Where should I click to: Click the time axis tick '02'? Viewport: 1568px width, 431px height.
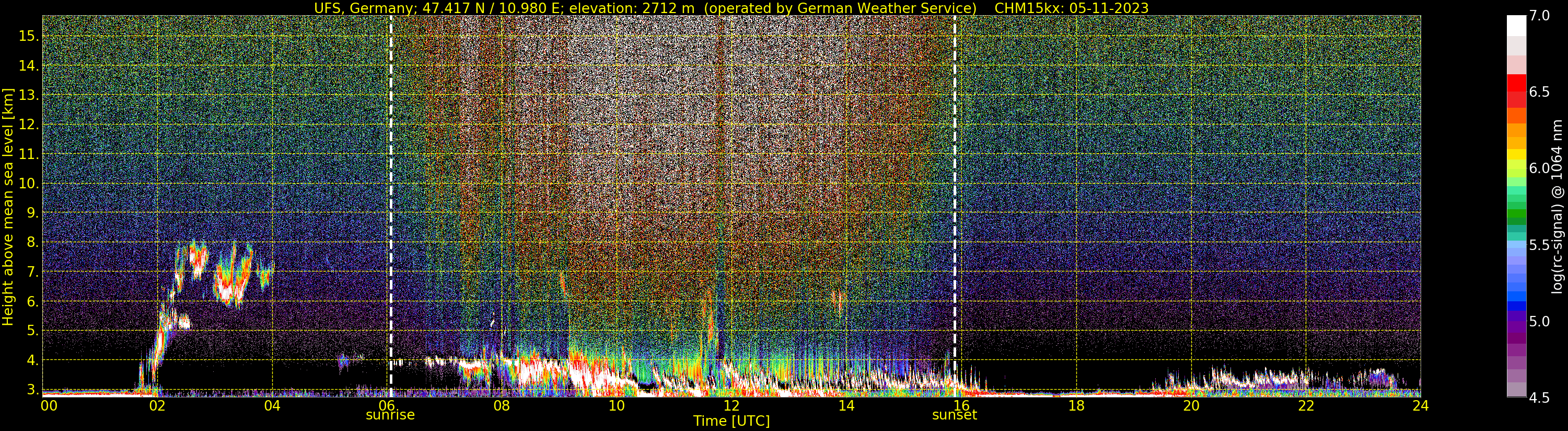click(157, 406)
